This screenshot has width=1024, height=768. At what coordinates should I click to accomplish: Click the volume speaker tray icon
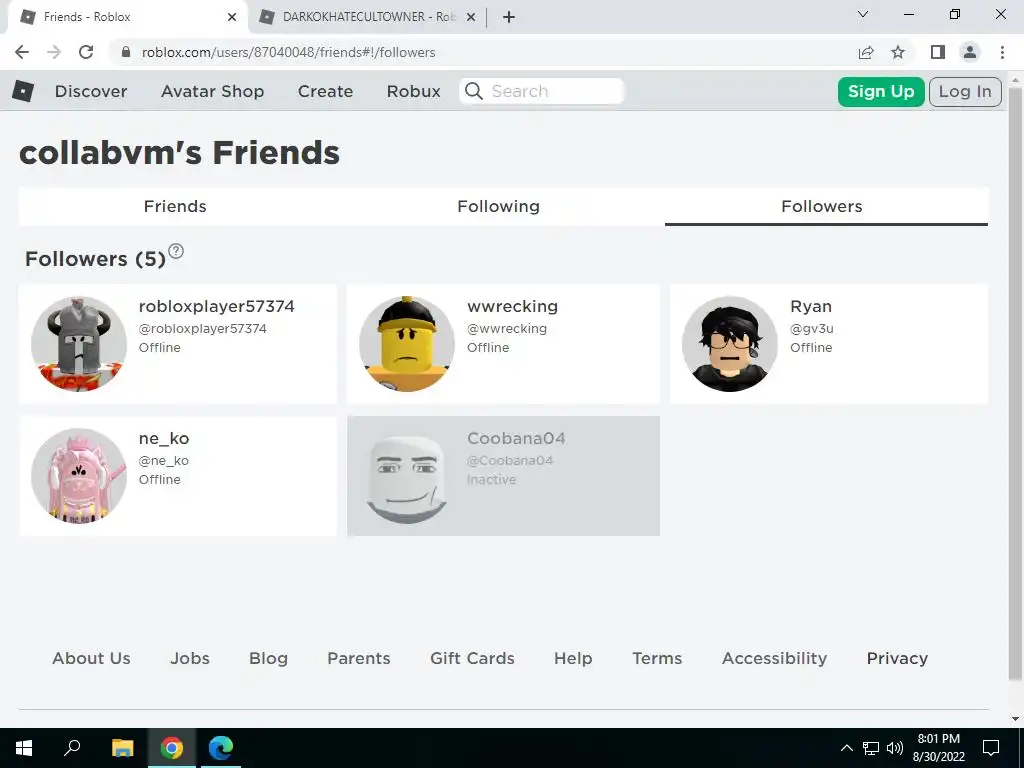[x=895, y=748]
